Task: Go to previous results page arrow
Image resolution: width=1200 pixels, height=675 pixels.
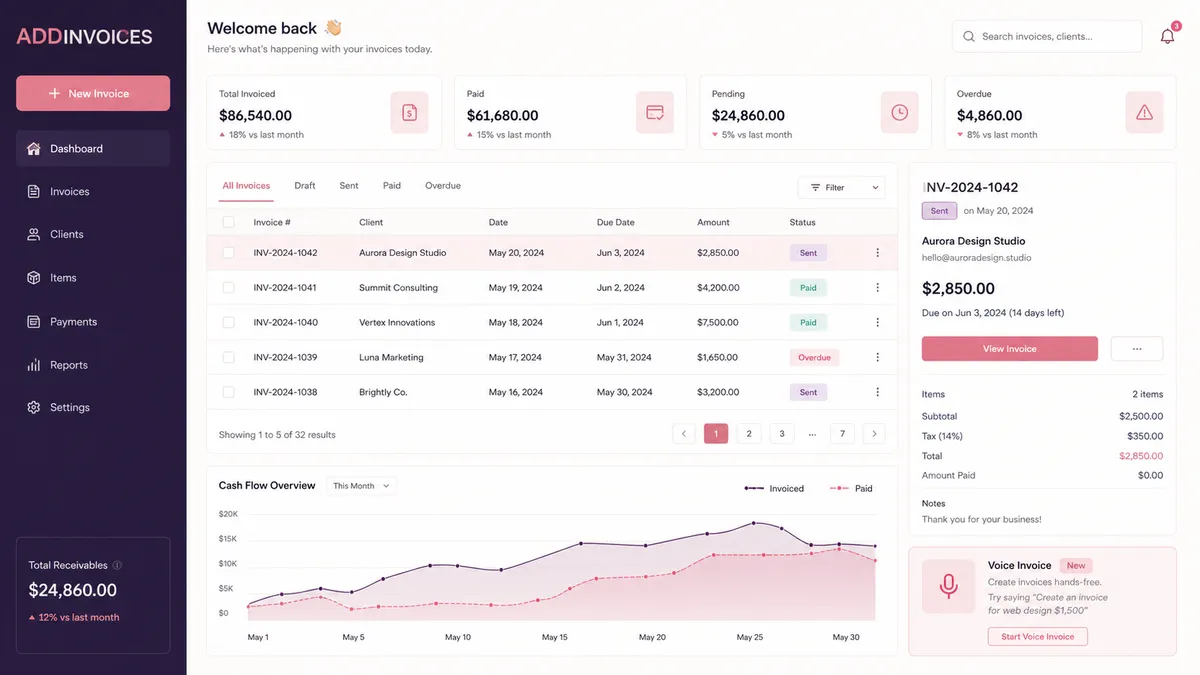Action: pyautogui.click(x=684, y=434)
